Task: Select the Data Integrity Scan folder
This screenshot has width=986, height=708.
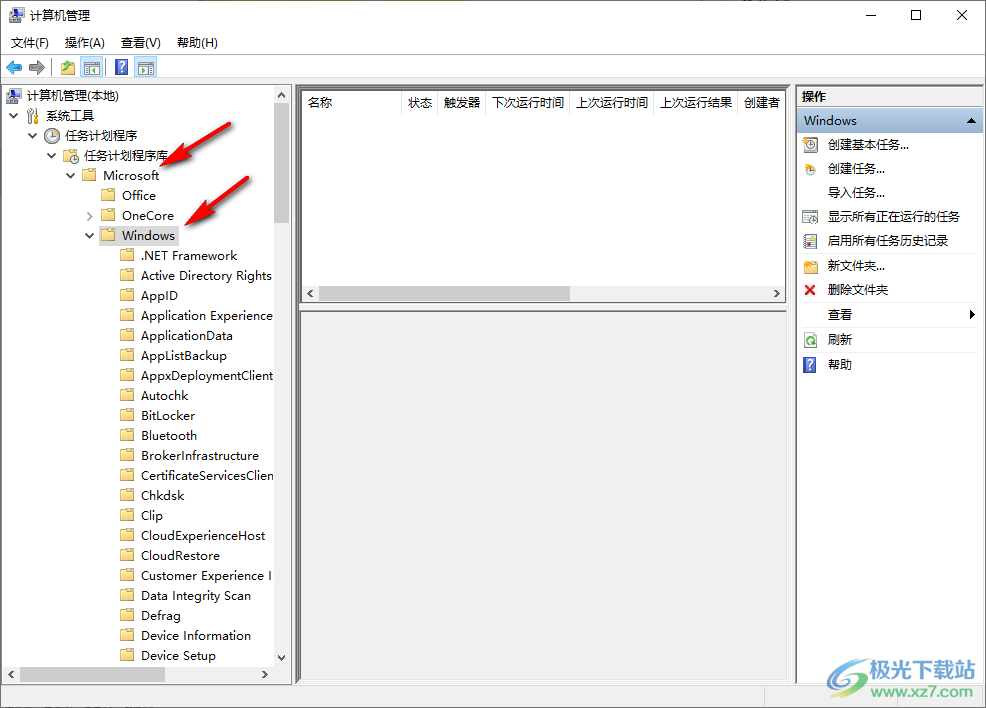Action: [196, 595]
